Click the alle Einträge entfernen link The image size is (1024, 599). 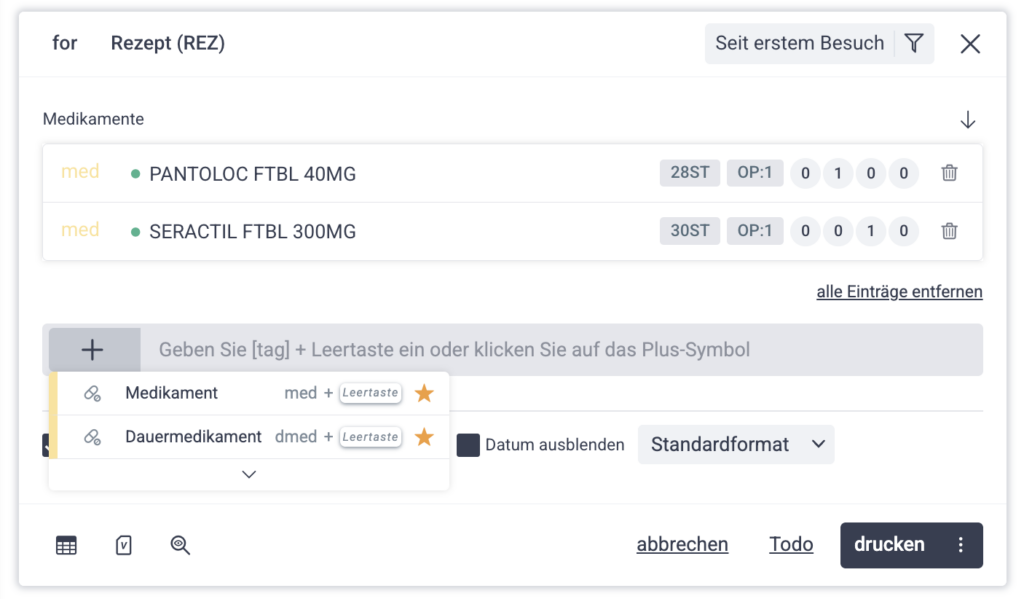click(899, 292)
